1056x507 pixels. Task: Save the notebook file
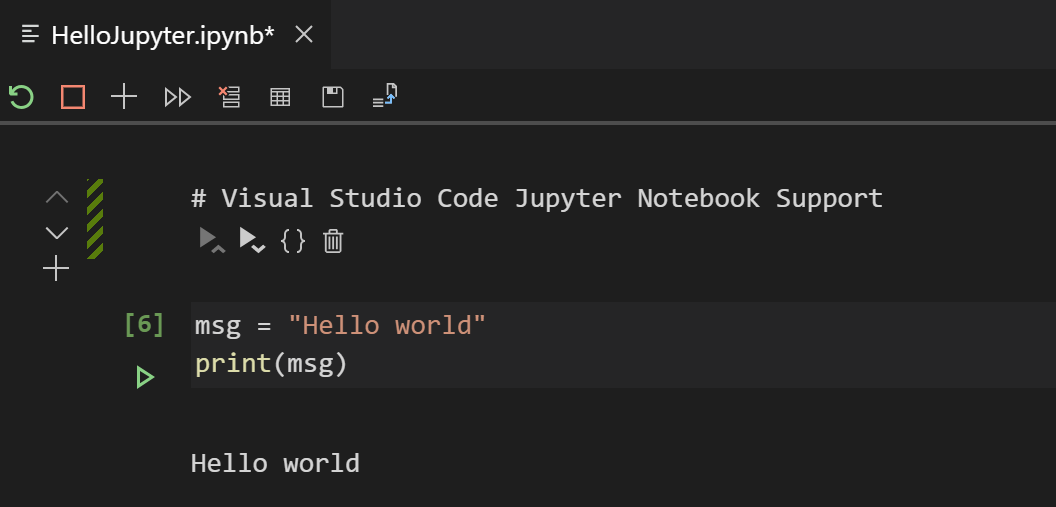click(x=333, y=97)
